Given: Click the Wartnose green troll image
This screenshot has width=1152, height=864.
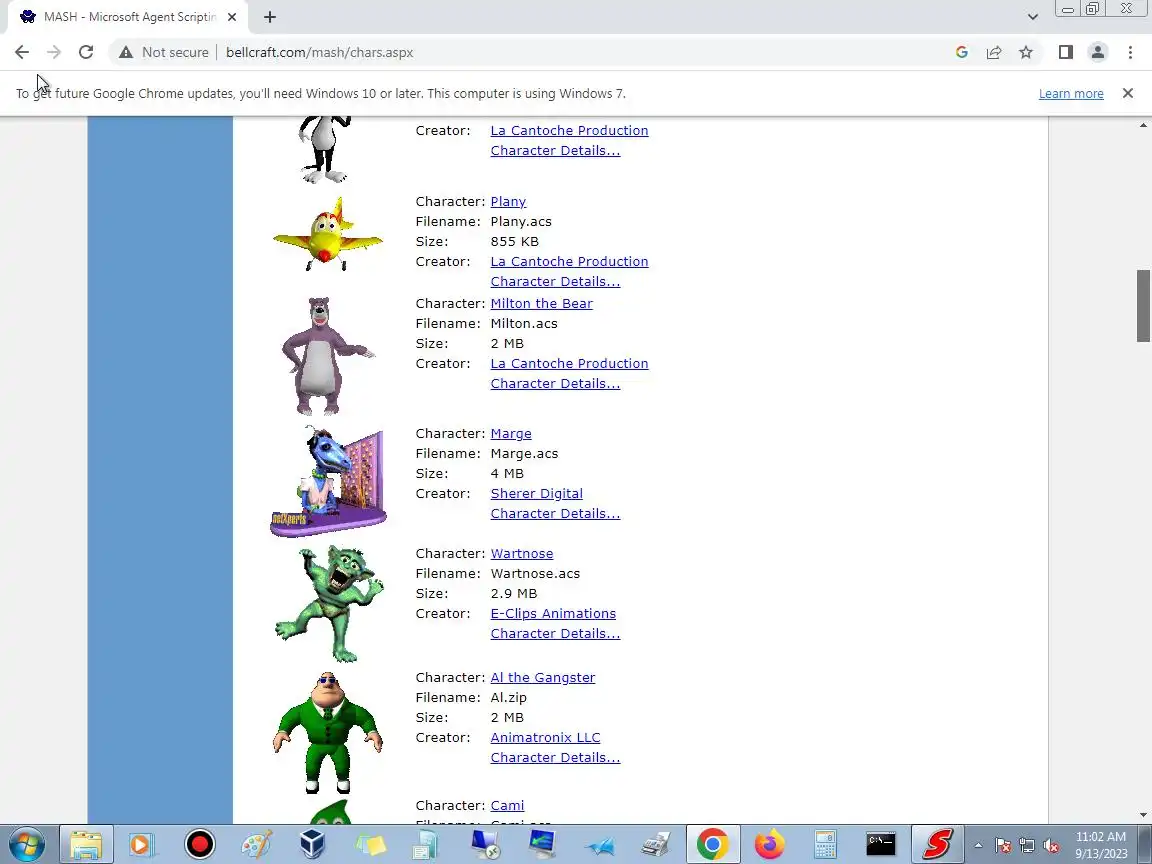Looking at the screenshot, I should pyautogui.click(x=329, y=603).
